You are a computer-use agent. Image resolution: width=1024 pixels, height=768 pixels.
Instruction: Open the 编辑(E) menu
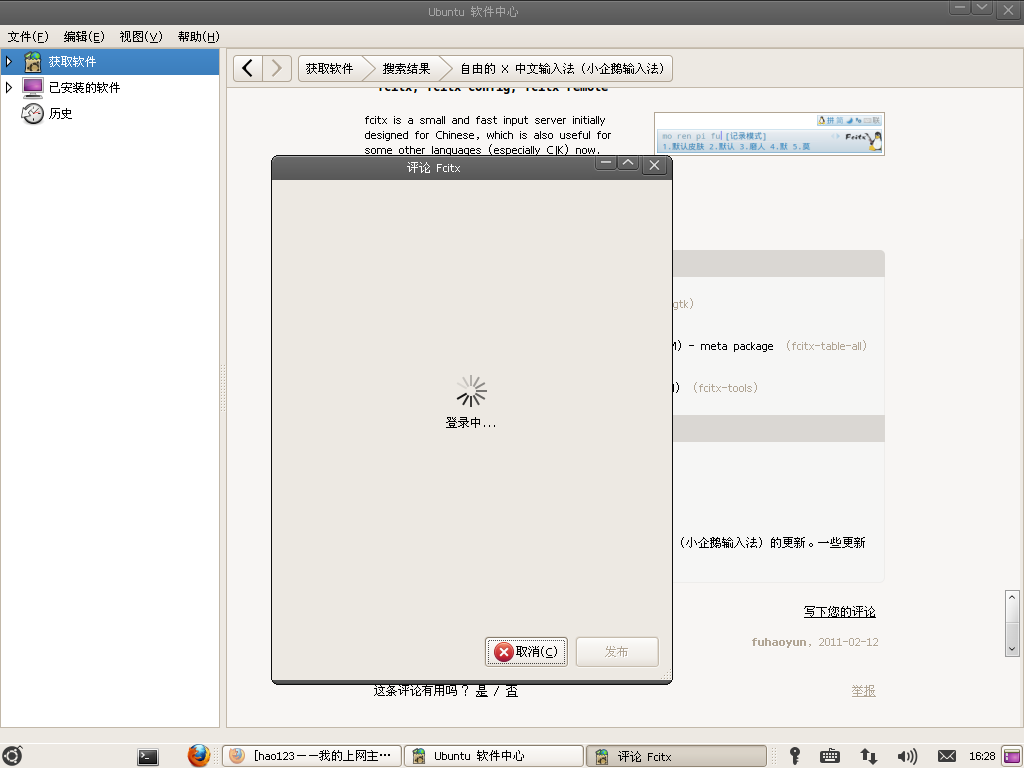tap(84, 37)
